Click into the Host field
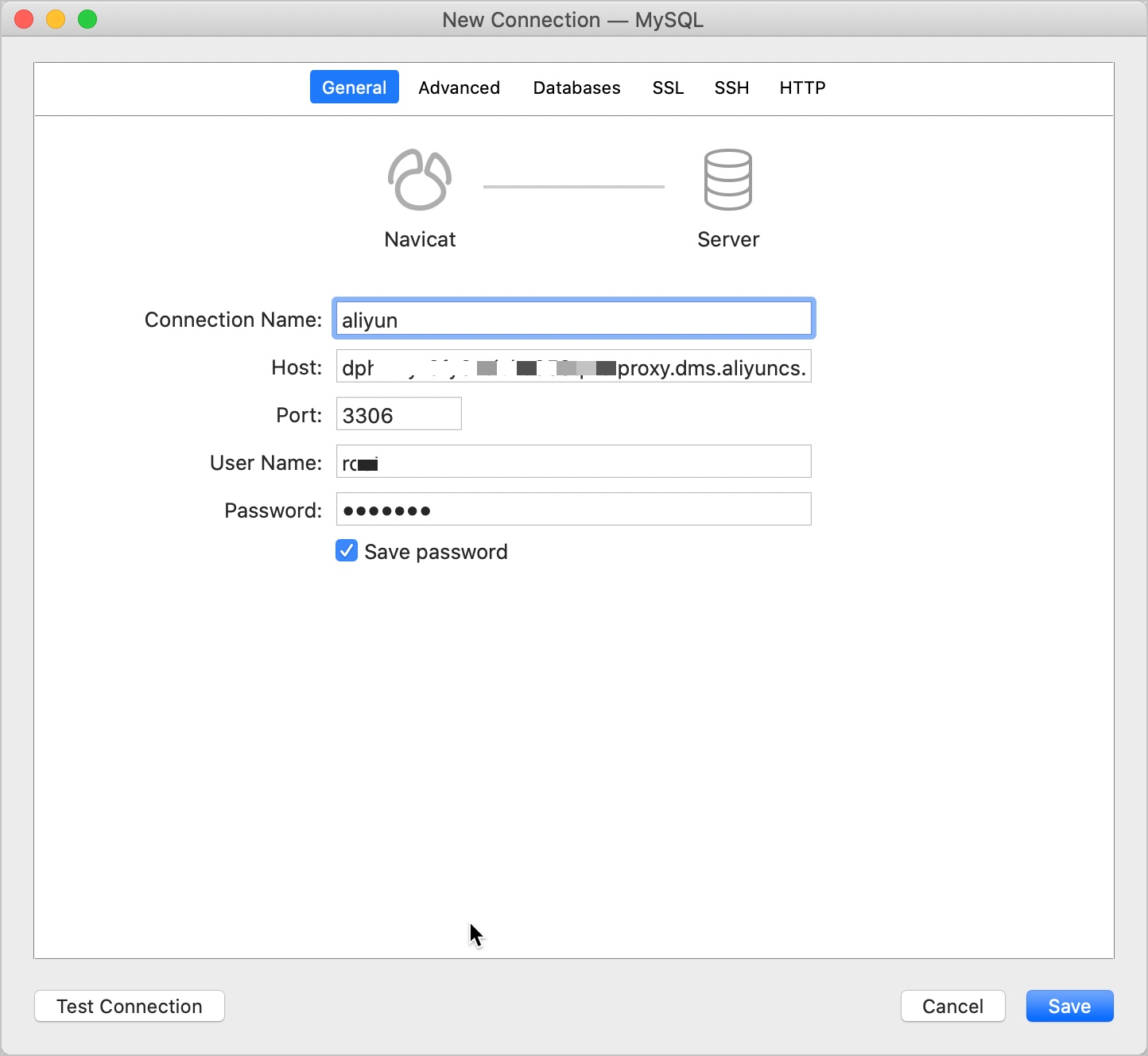This screenshot has width=1148, height=1056. 573,367
